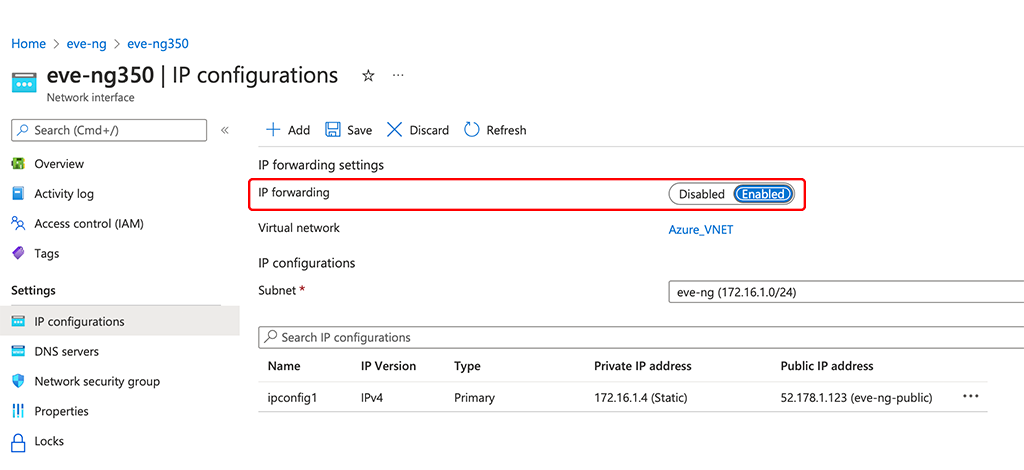
Task: Click the IPv4 cell in ipconfig1 row
Action: 372,397
